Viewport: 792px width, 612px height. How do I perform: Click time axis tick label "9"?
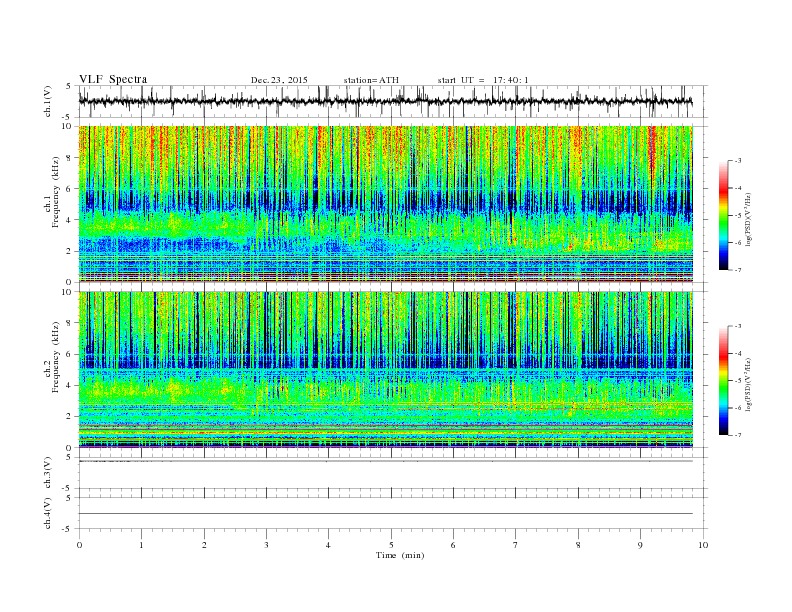click(x=640, y=545)
